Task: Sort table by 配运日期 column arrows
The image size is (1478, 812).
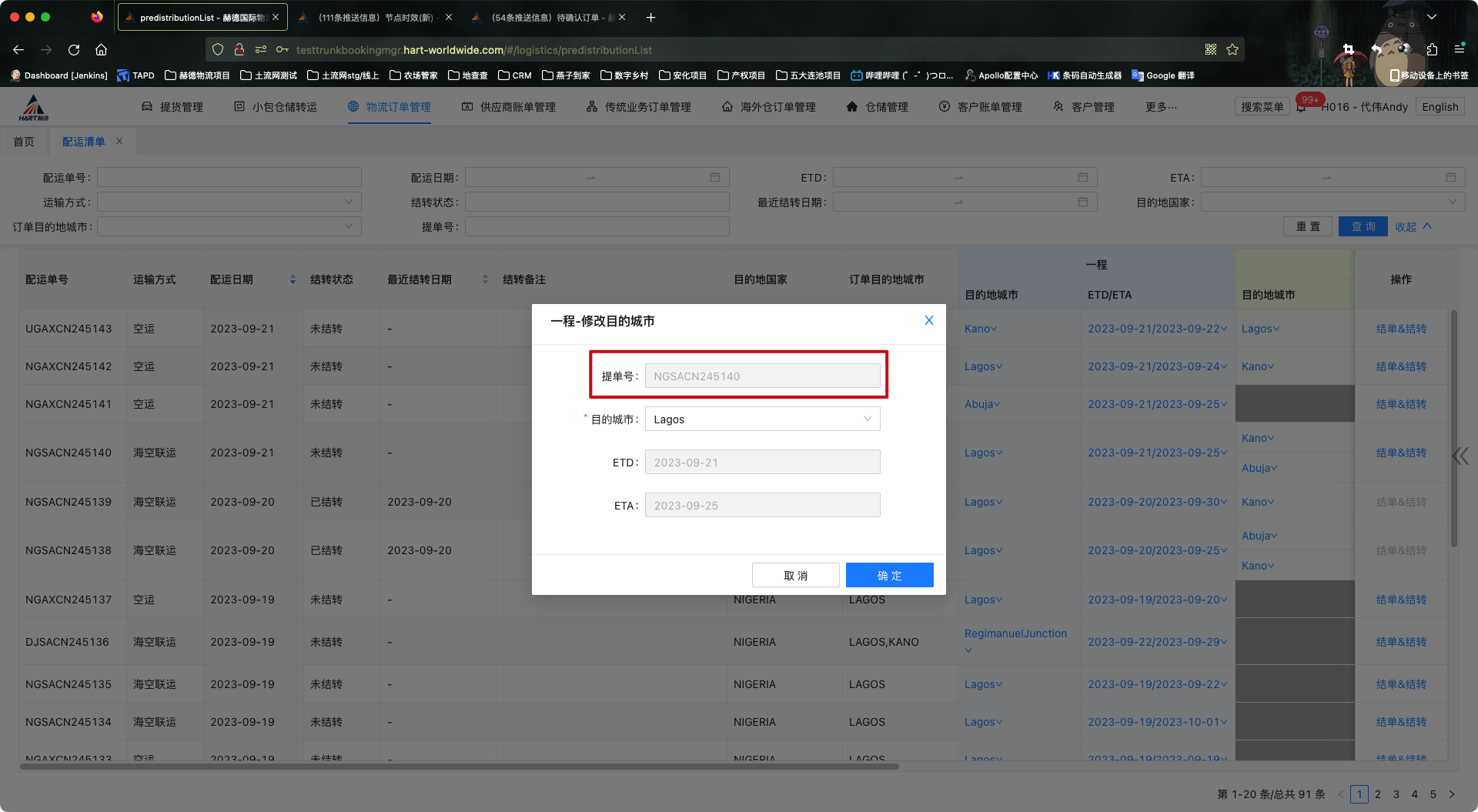Action: [x=293, y=279]
